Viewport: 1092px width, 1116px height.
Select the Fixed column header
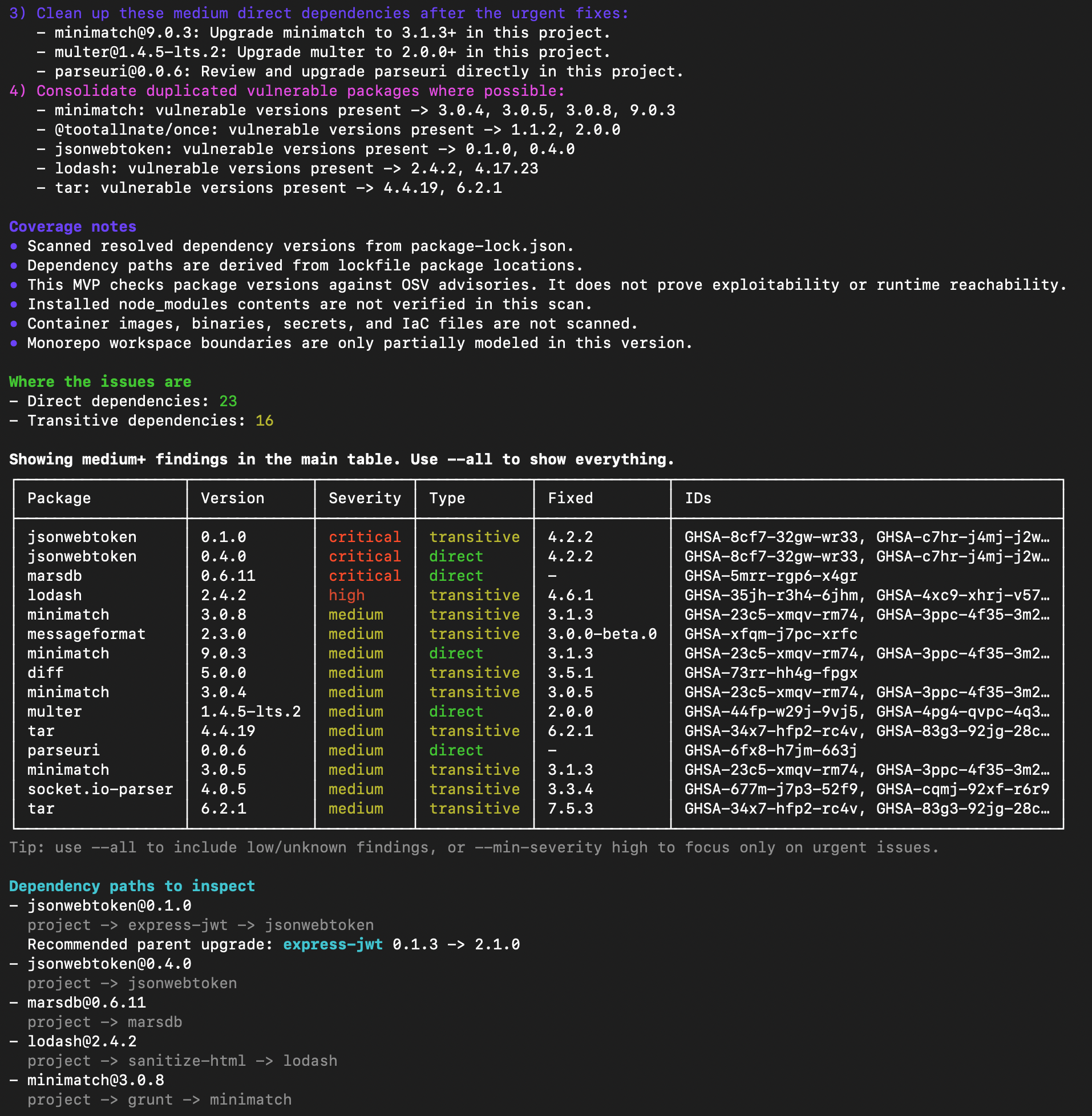click(x=570, y=498)
